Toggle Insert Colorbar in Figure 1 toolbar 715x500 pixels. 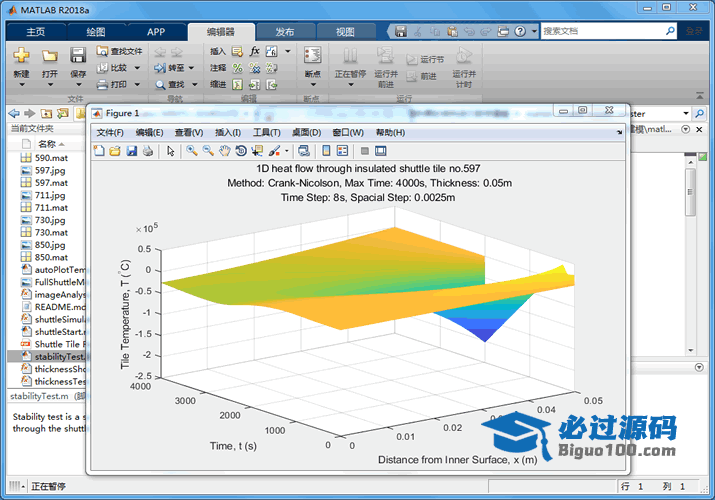[326, 151]
